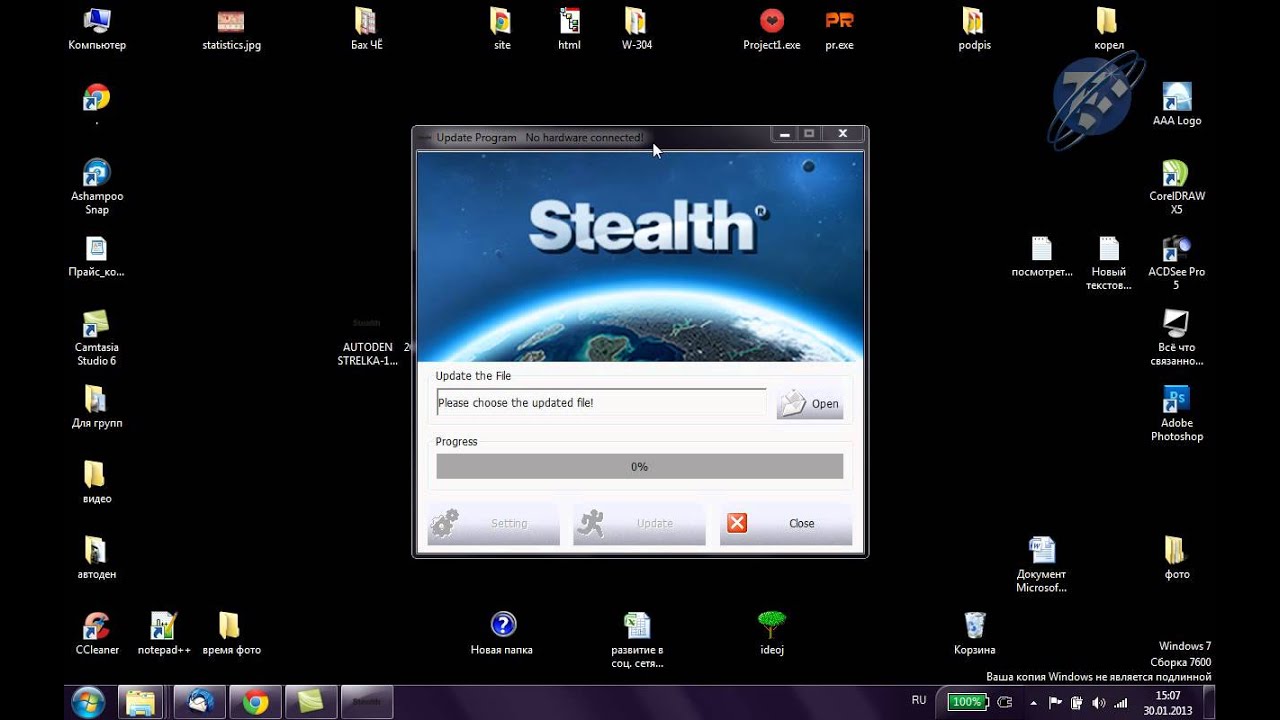Select the CCleaner desktop shortcut
Image resolution: width=1280 pixels, height=720 pixels.
tap(97, 633)
